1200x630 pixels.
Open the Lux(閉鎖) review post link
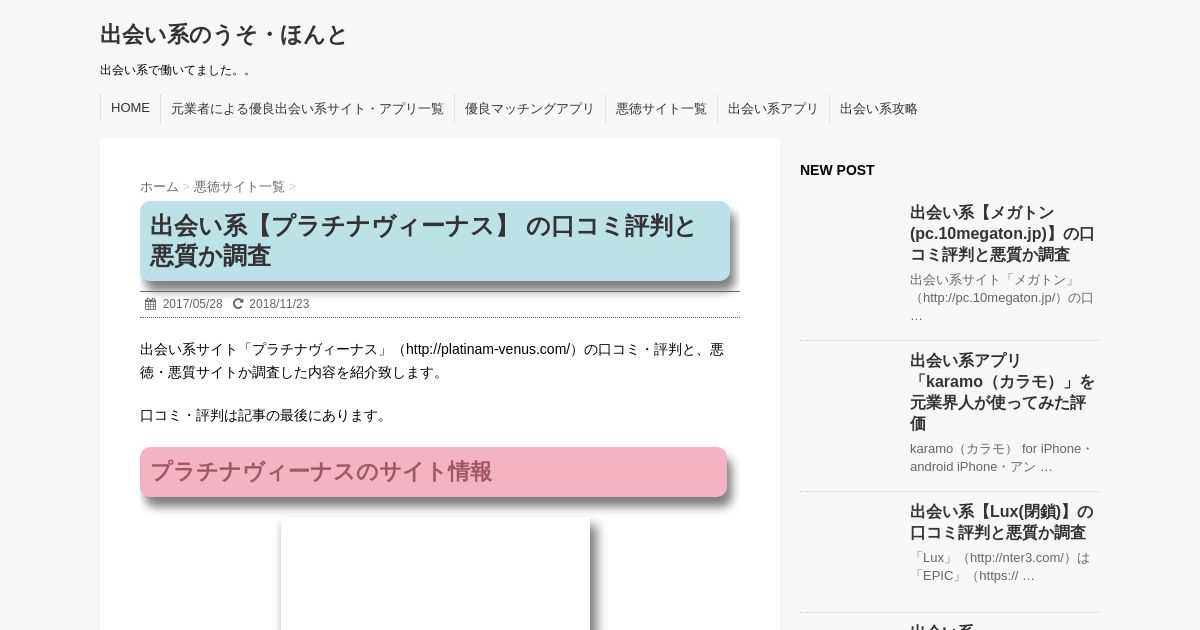click(1002, 522)
